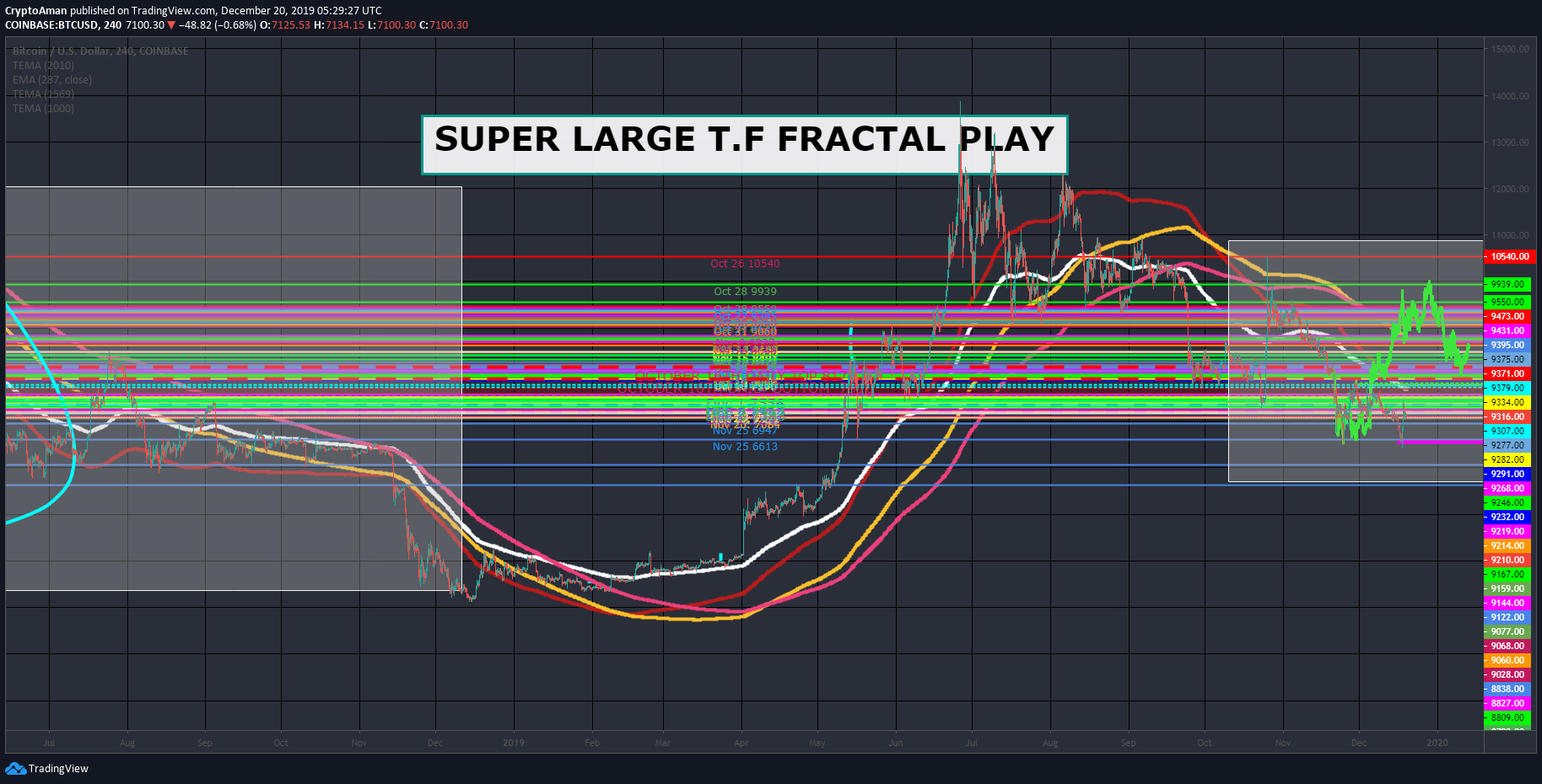1542x784 pixels.
Task: Click the Jun label on time axis
Action: (896, 743)
